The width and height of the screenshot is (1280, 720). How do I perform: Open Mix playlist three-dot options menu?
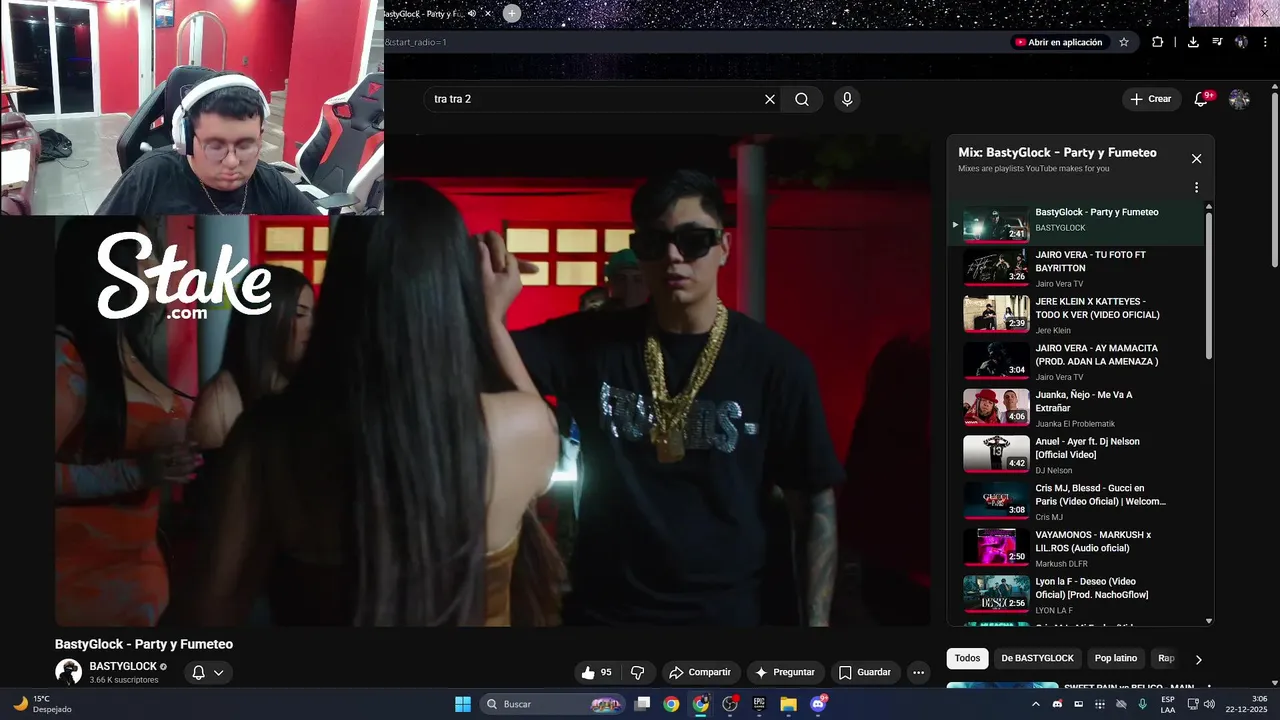[1196, 187]
